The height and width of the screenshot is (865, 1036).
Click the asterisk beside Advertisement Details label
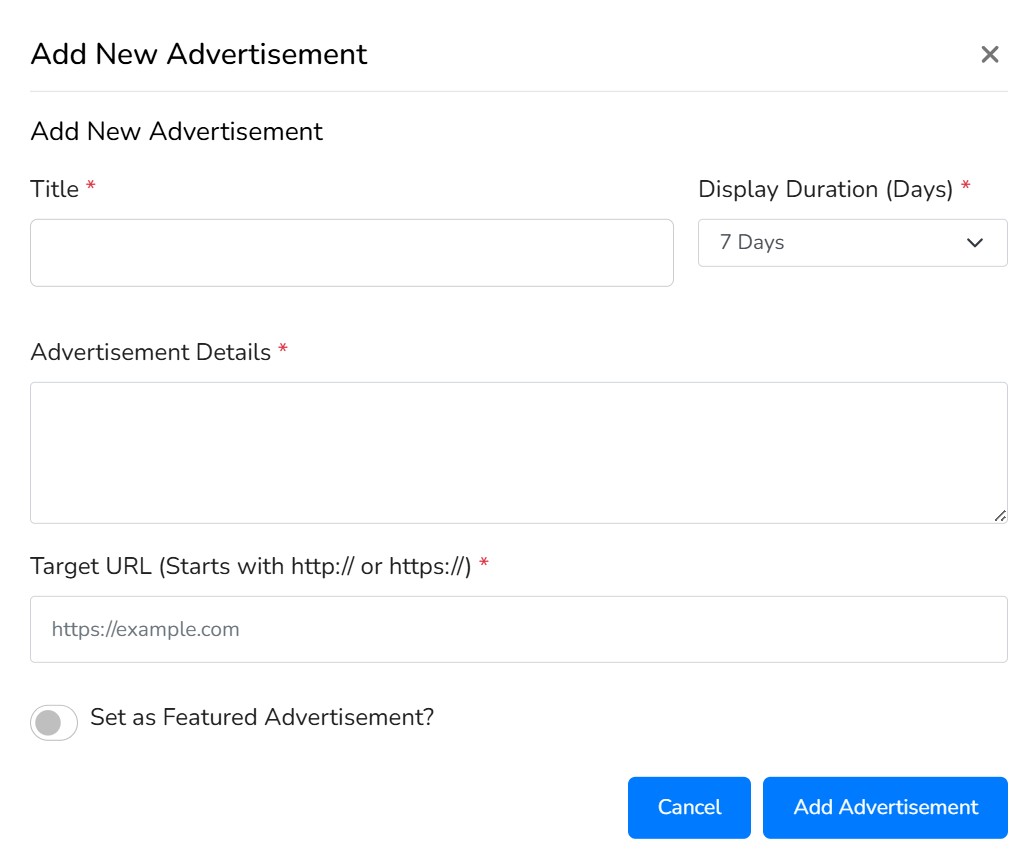(x=283, y=352)
